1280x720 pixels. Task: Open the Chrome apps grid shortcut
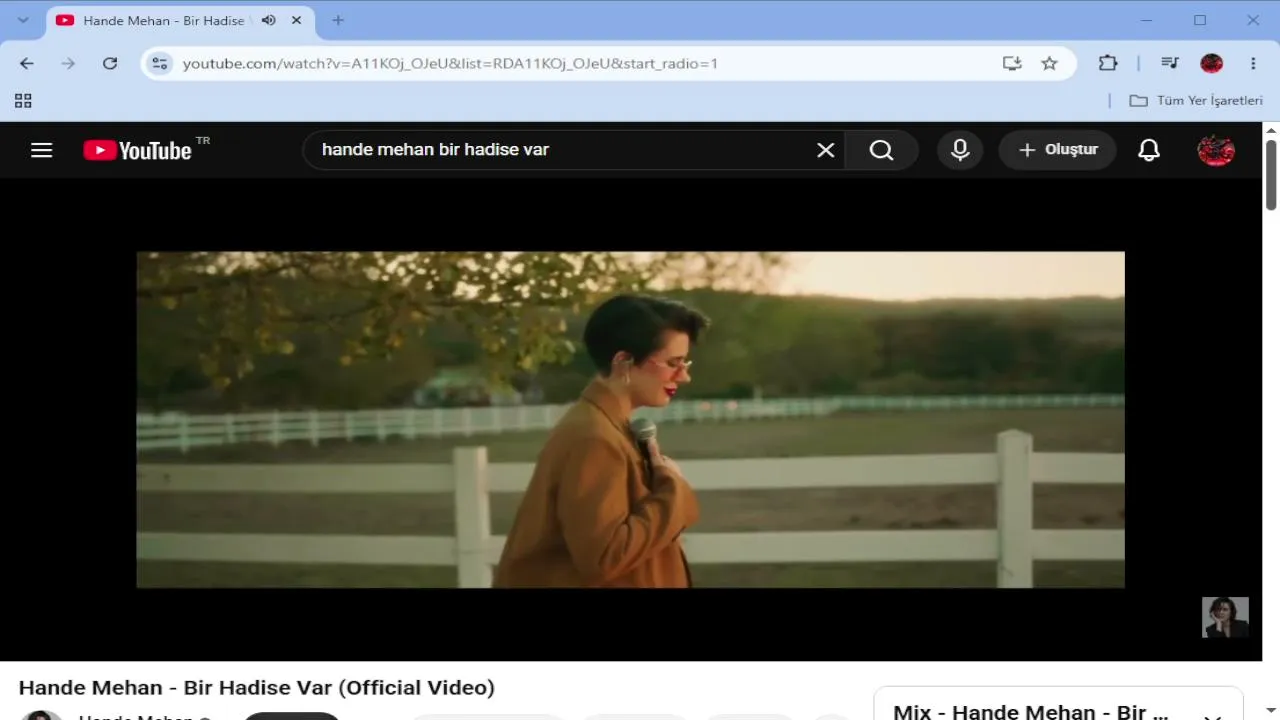(23, 100)
